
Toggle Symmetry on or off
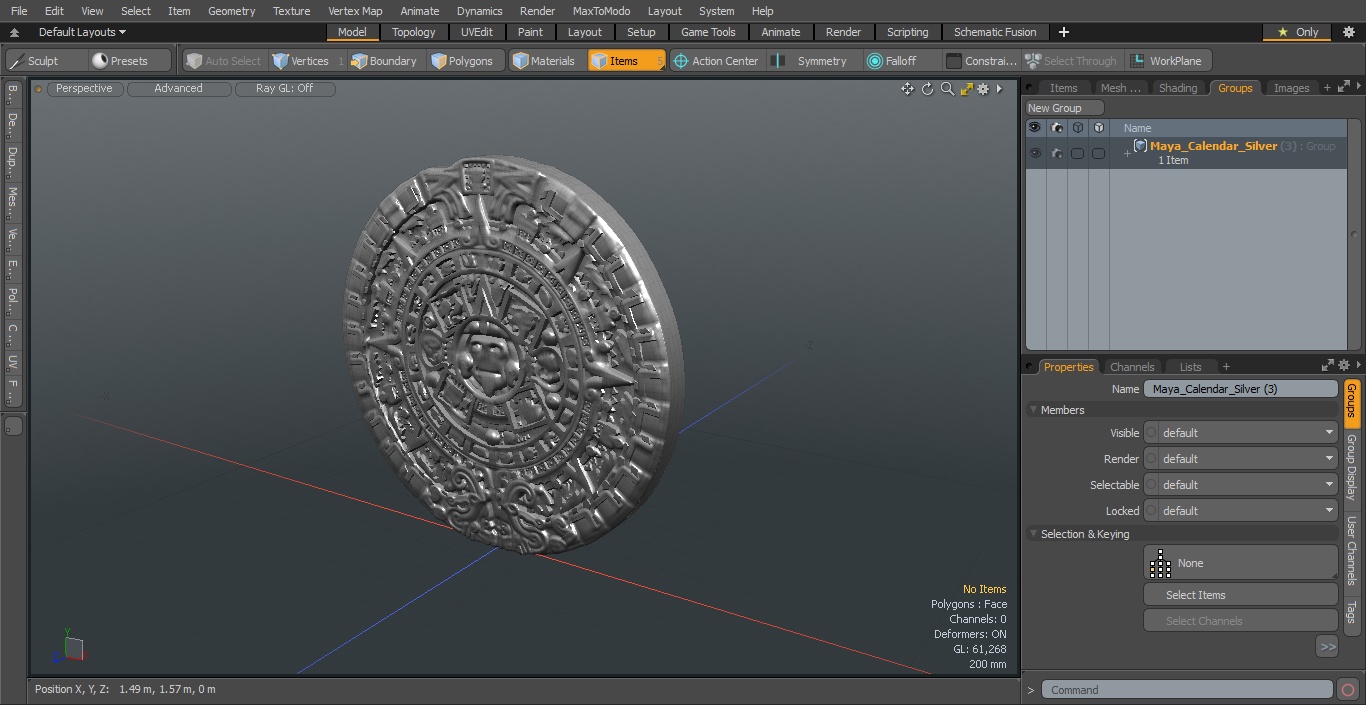tap(811, 61)
